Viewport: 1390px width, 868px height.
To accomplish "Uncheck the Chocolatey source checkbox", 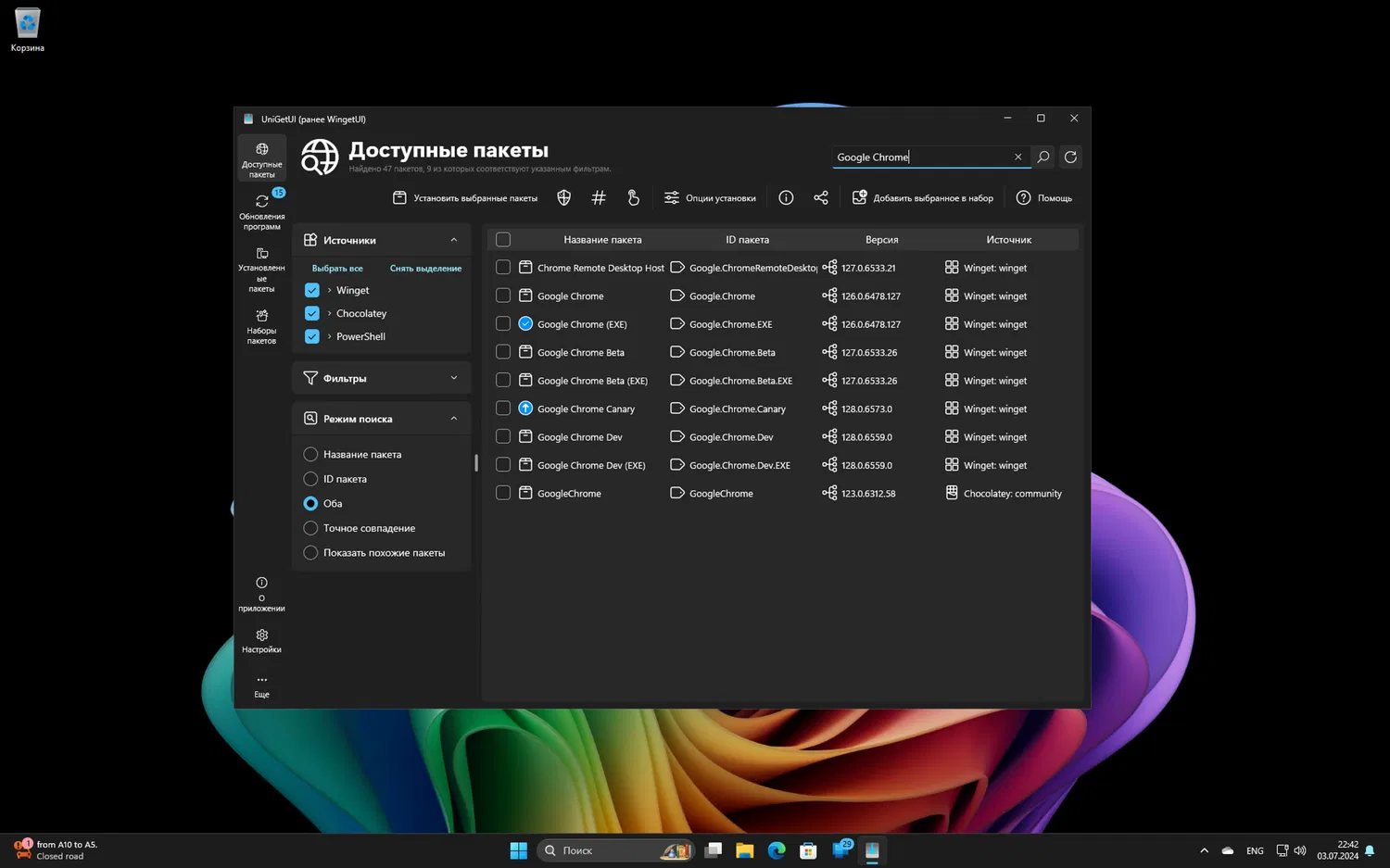I will (x=312, y=313).
